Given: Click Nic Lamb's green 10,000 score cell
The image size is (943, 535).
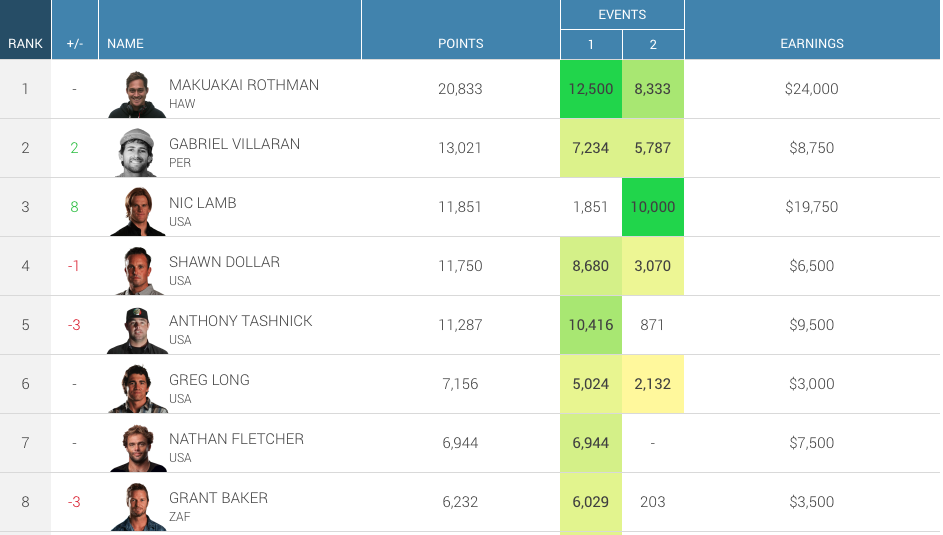Looking at the screenshot, I should 653,207.
